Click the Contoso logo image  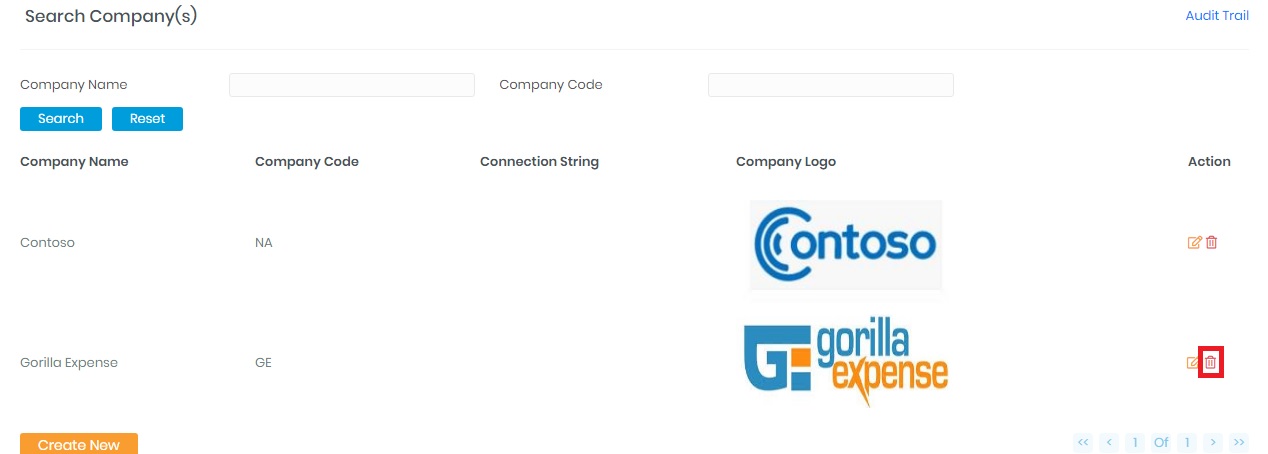pos(846,244)
